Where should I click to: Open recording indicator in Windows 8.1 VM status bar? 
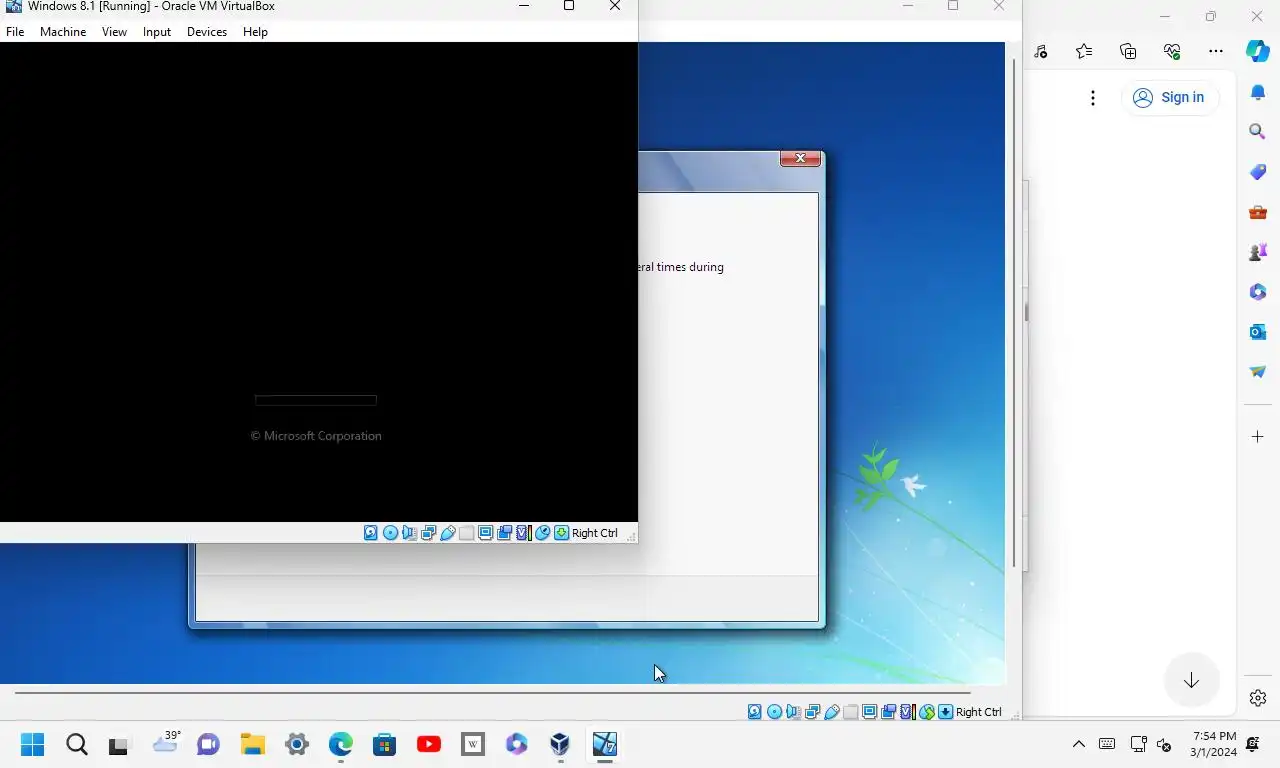click(x=505, y=533)
